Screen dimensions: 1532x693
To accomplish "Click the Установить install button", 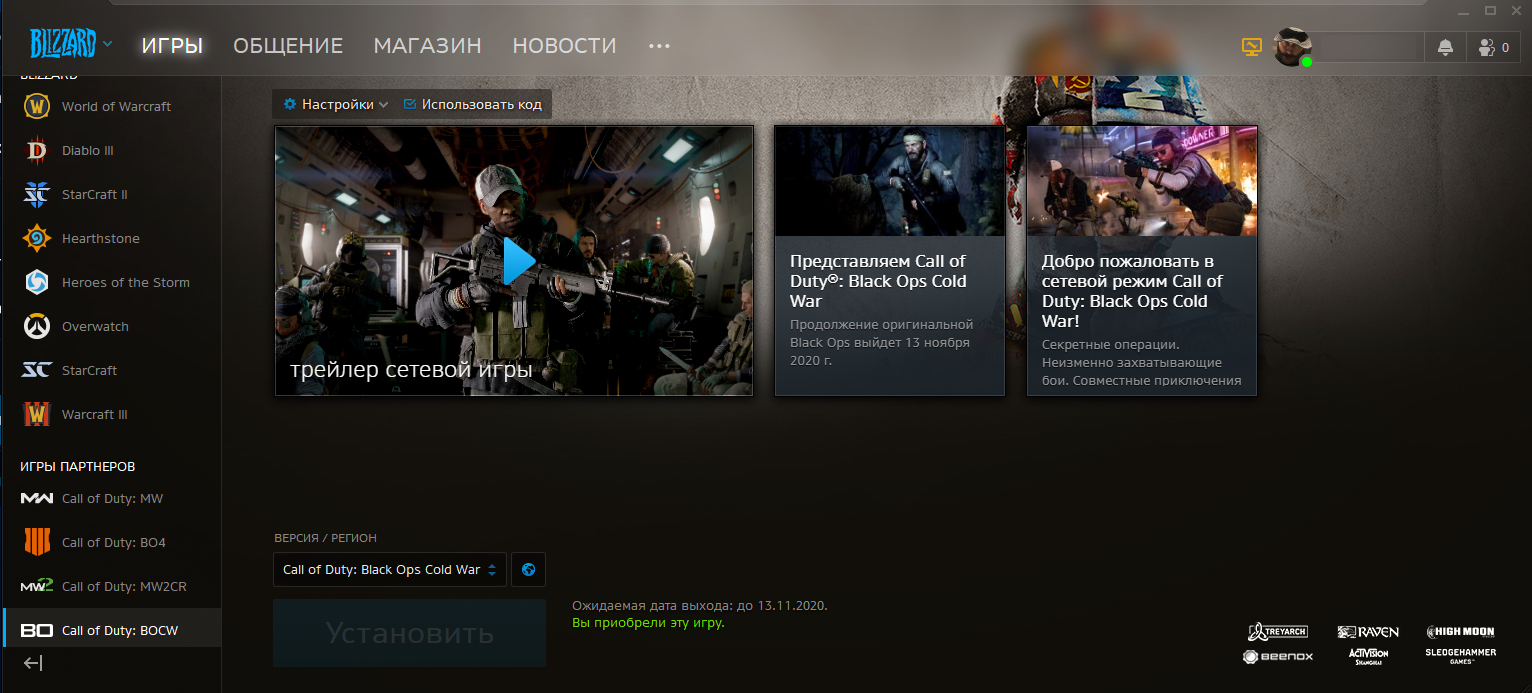I will click(x=409, y=633).
